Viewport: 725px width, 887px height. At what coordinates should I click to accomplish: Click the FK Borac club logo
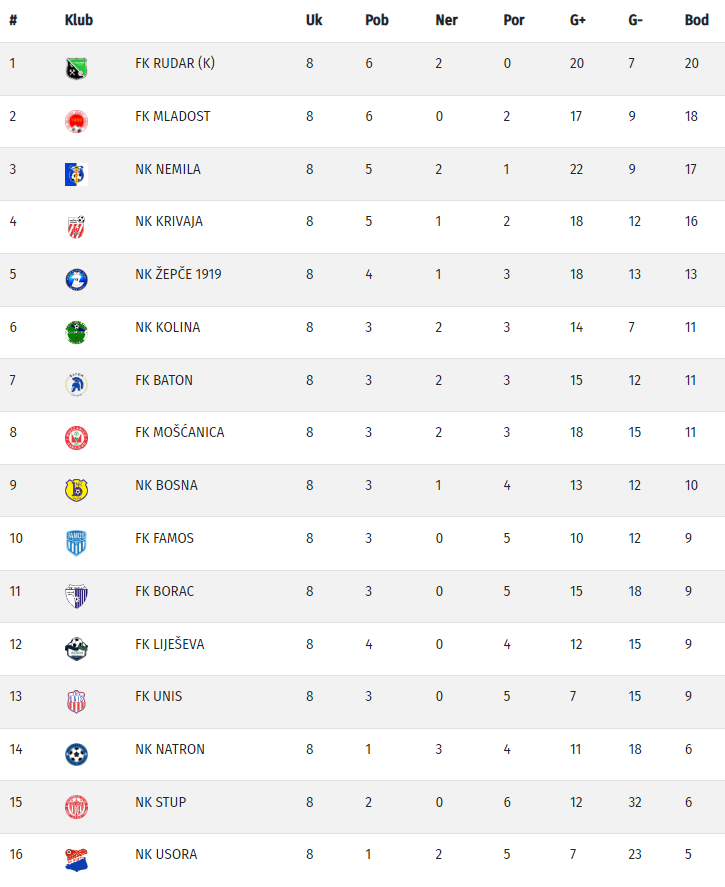[x=76, y=596]
